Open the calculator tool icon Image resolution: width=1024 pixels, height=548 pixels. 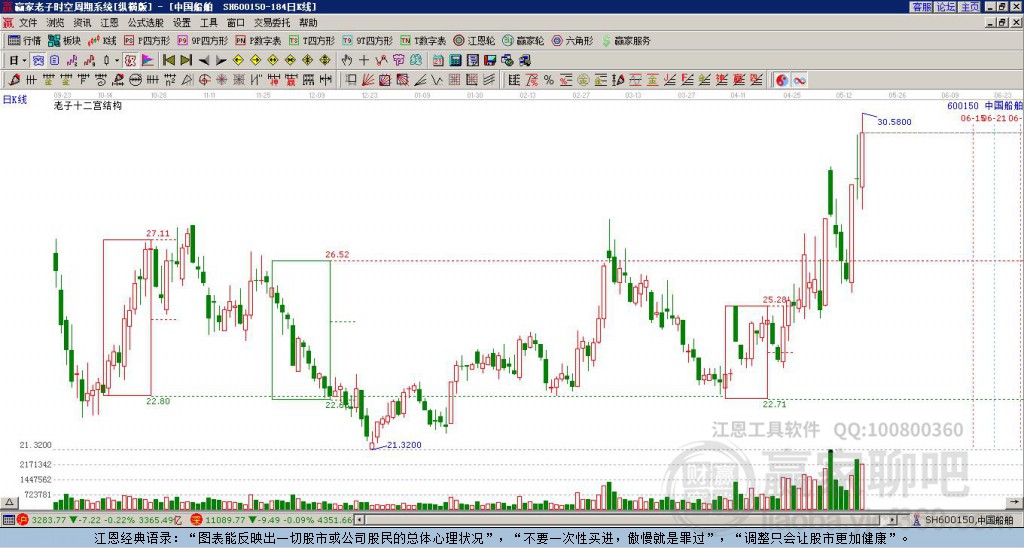coord(455,61)
